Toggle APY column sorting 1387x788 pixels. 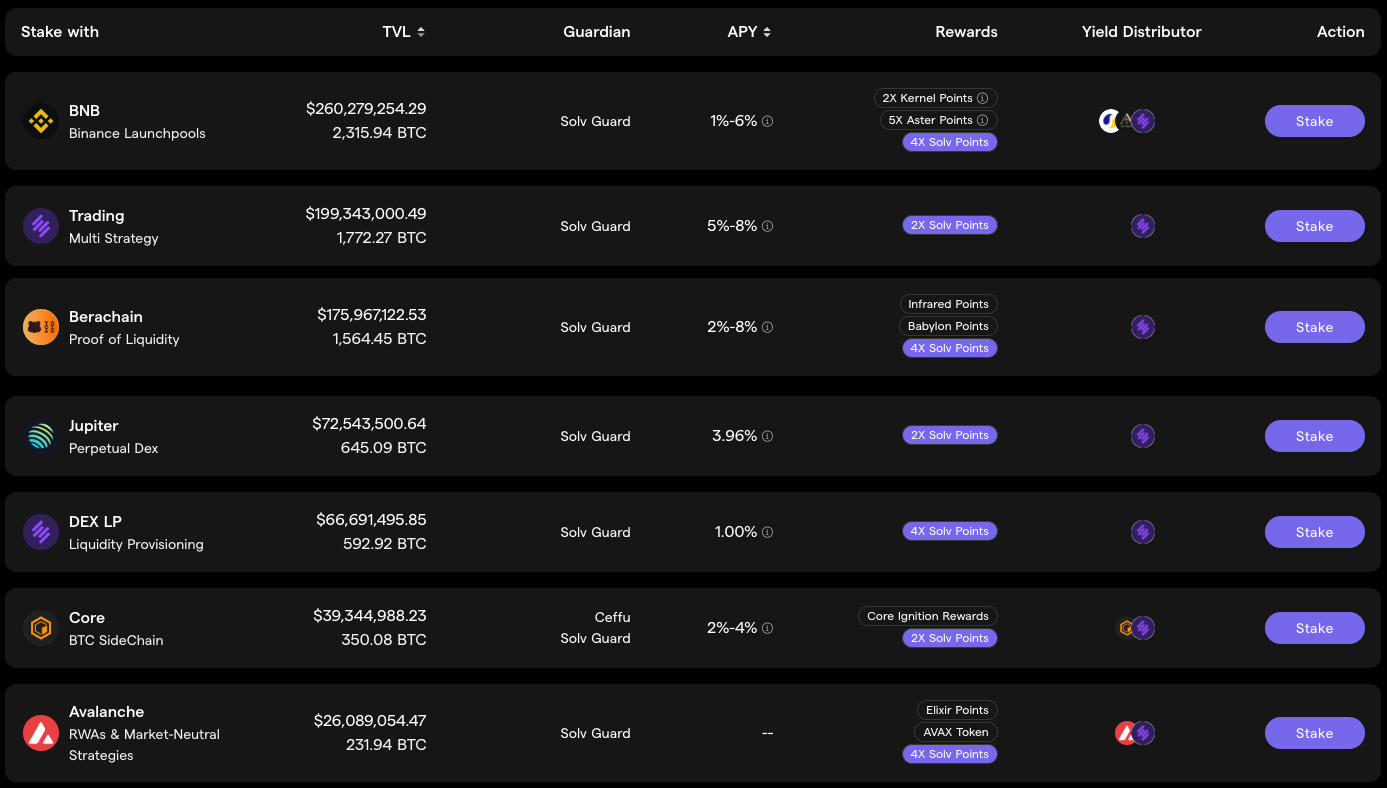(768, 31)
